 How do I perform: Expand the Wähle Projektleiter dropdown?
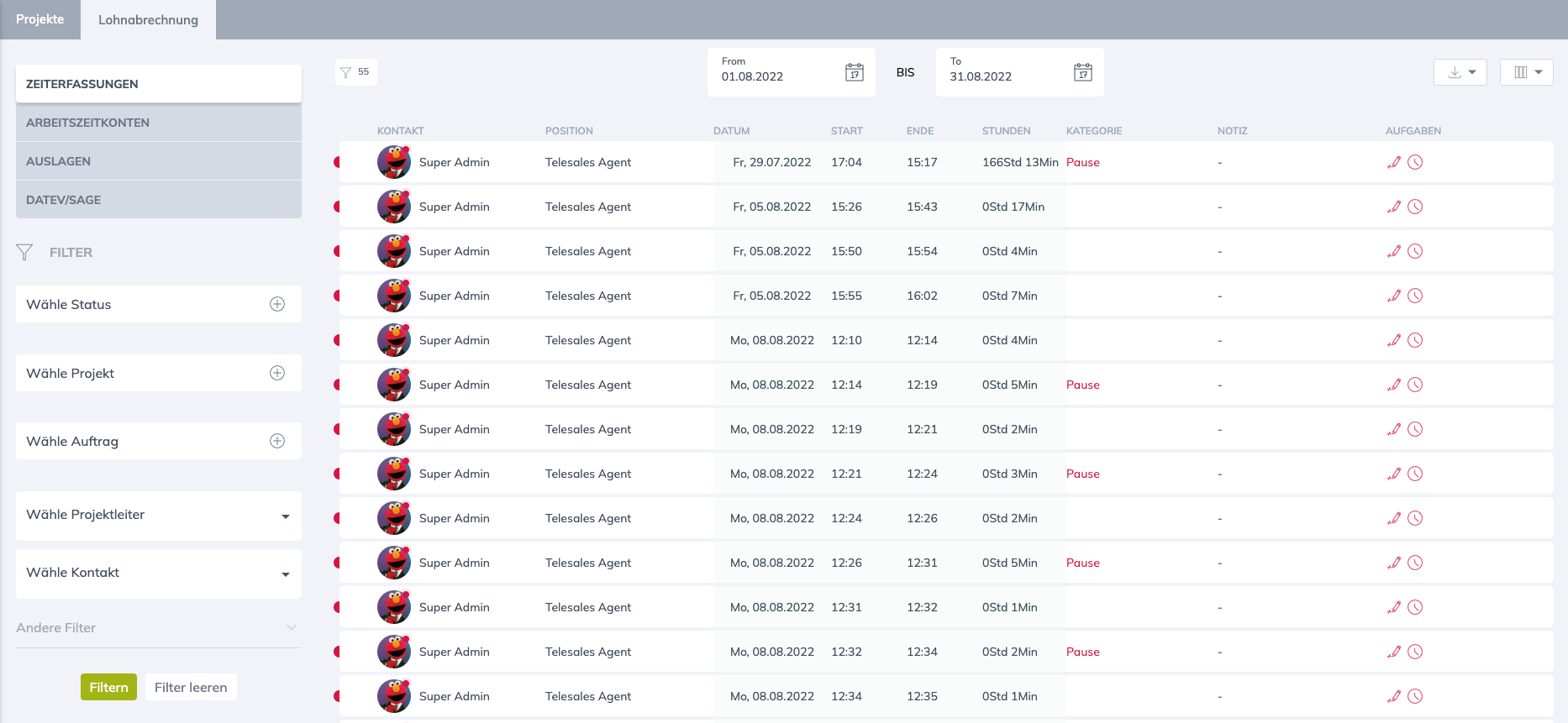tap(285, 516)
